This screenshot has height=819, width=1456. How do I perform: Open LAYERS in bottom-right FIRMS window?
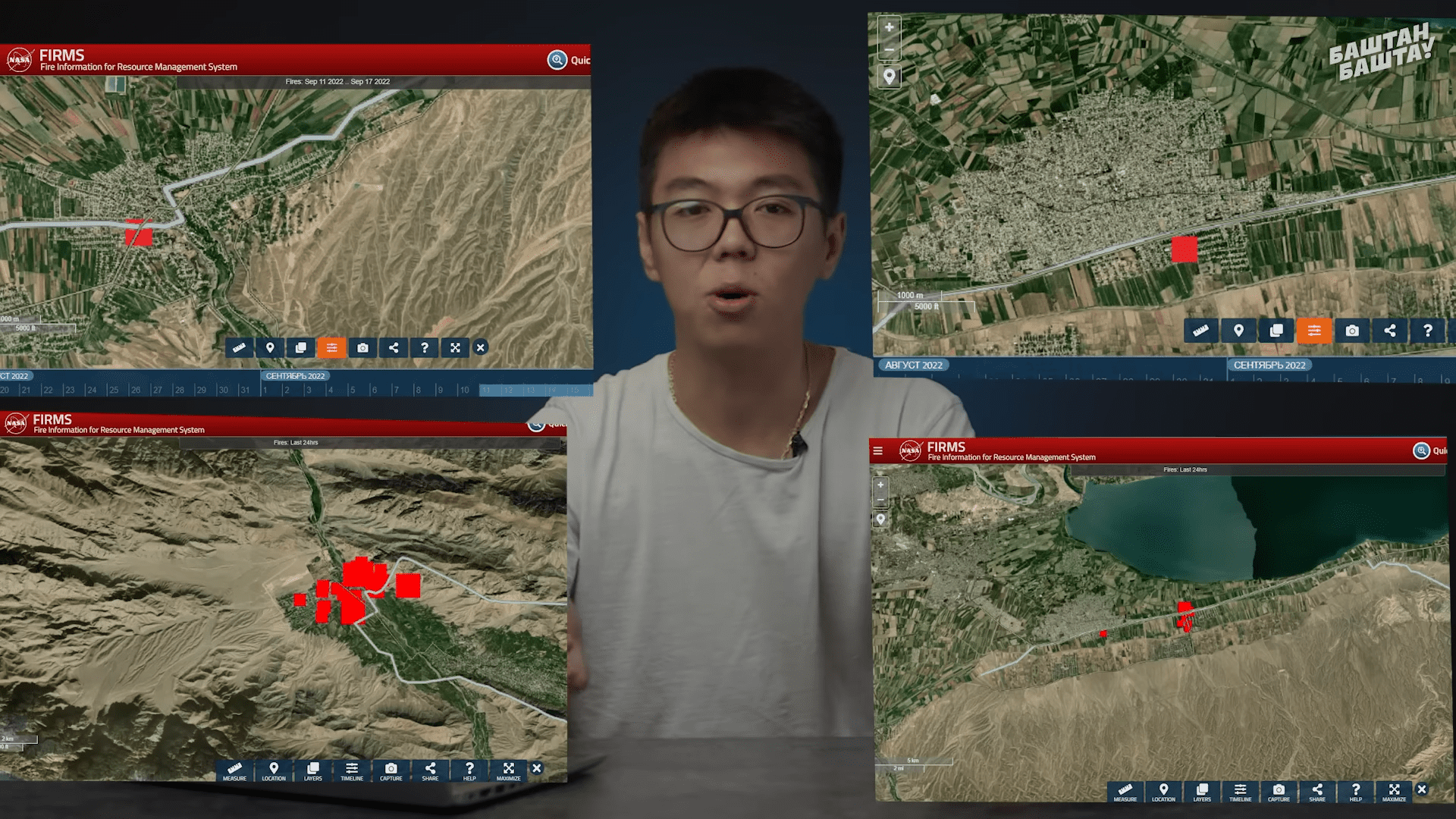click(1202, 792)
